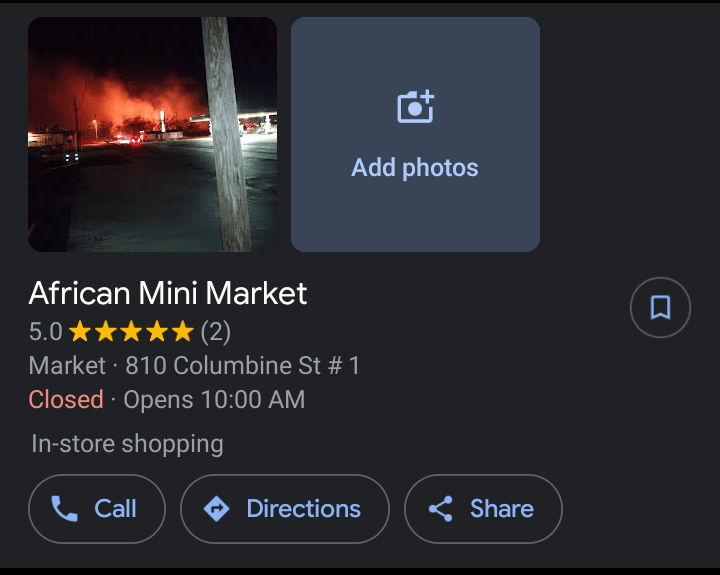Click the 5.0 rating number
The image size is (720, 575).
(45, 331)
